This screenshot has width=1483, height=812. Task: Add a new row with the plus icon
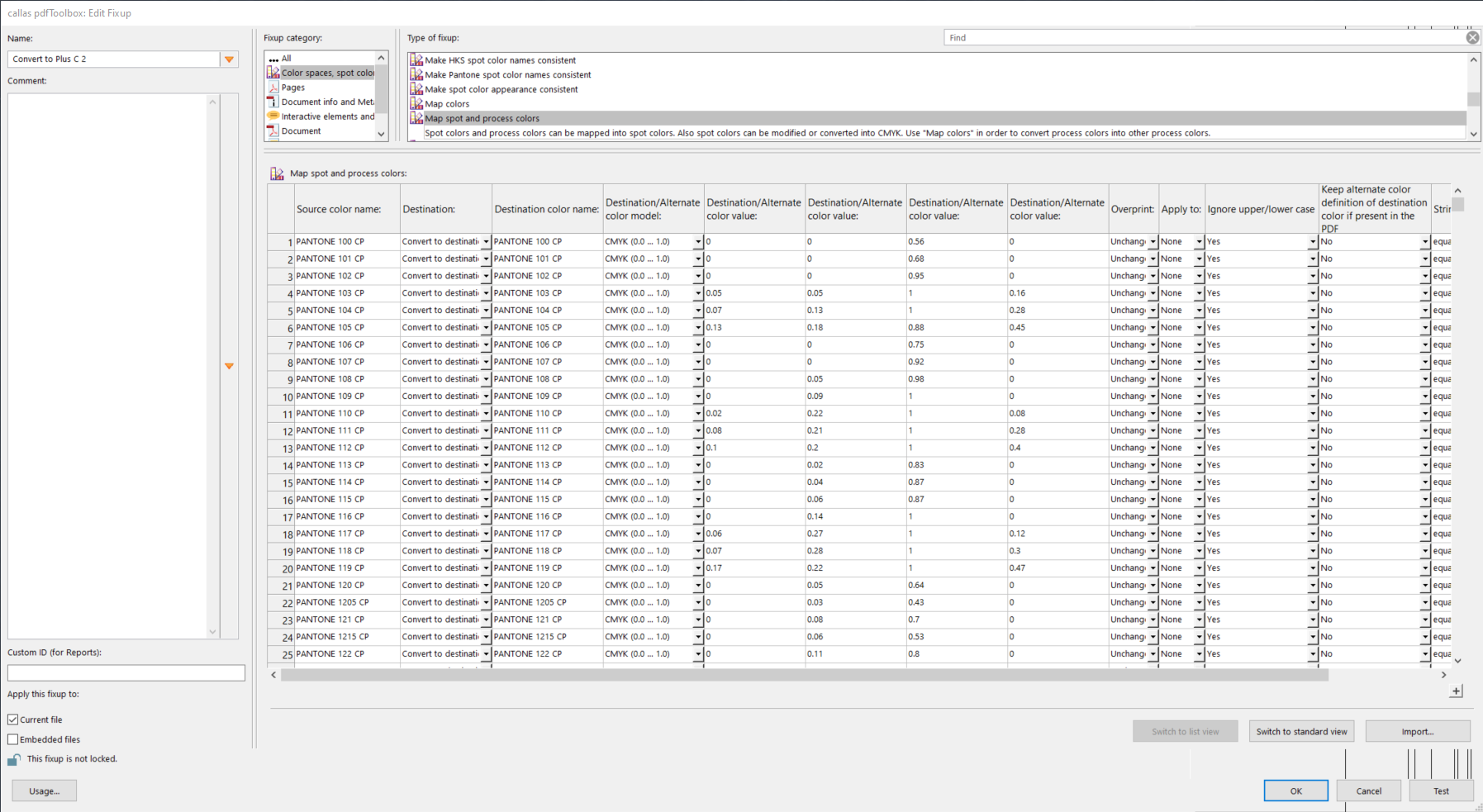(1456, 691)
